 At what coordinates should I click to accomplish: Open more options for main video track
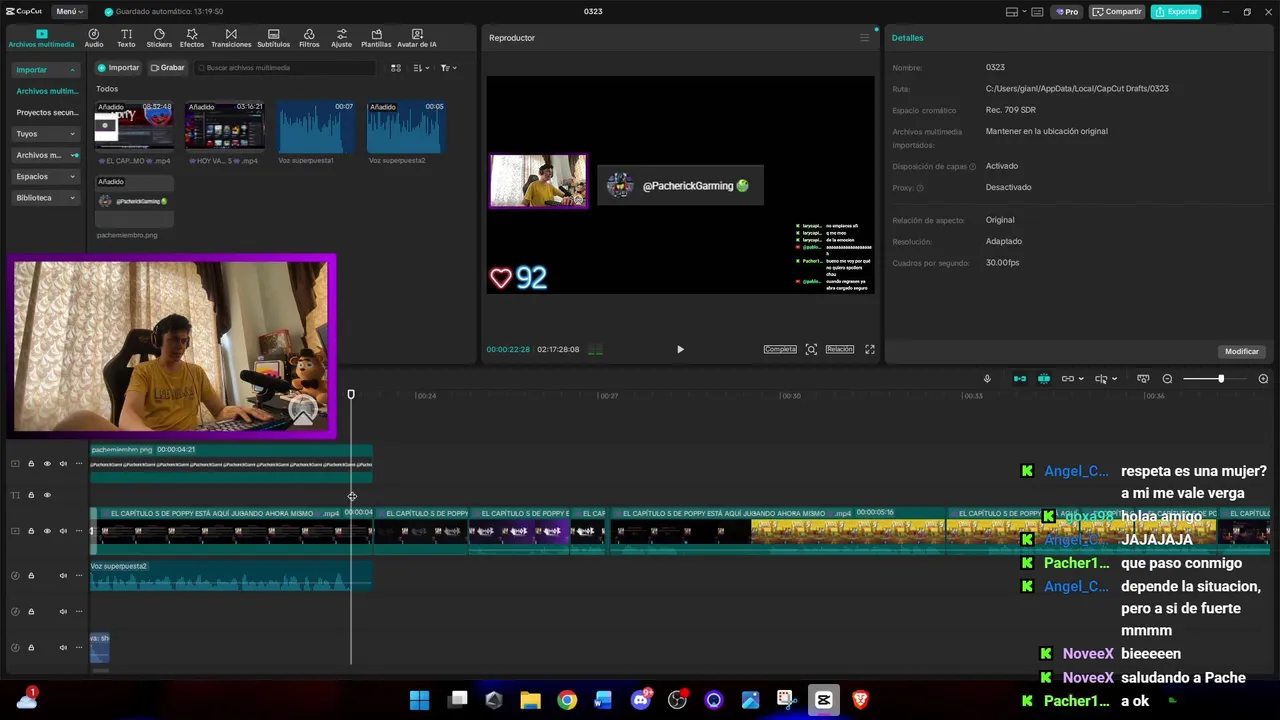pos(79,531)
